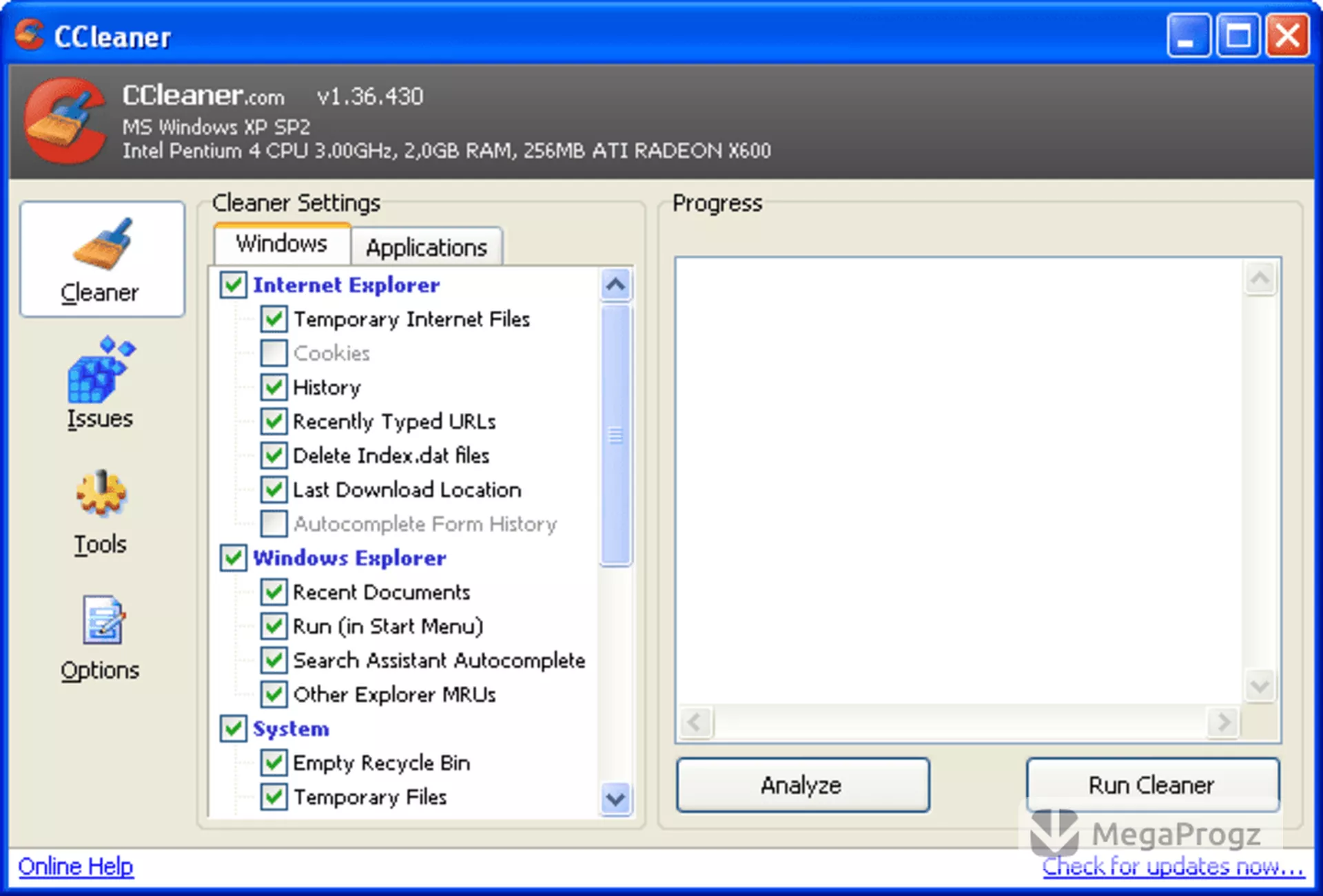Maximize the CCleaner window
The image size is (1323, 896).
coord(1238,35)
